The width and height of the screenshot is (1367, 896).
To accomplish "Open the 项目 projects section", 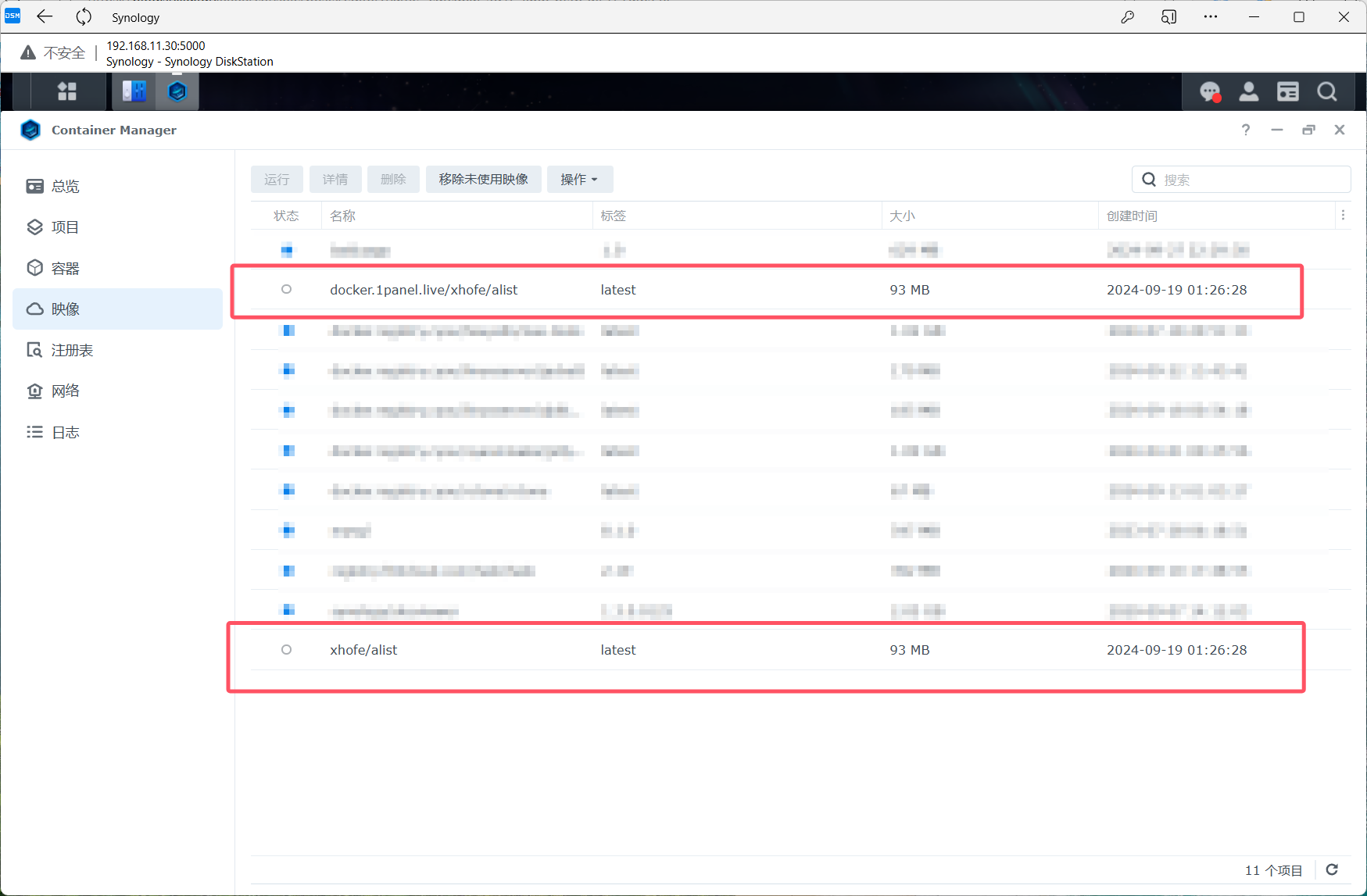I will pos(117,227).
